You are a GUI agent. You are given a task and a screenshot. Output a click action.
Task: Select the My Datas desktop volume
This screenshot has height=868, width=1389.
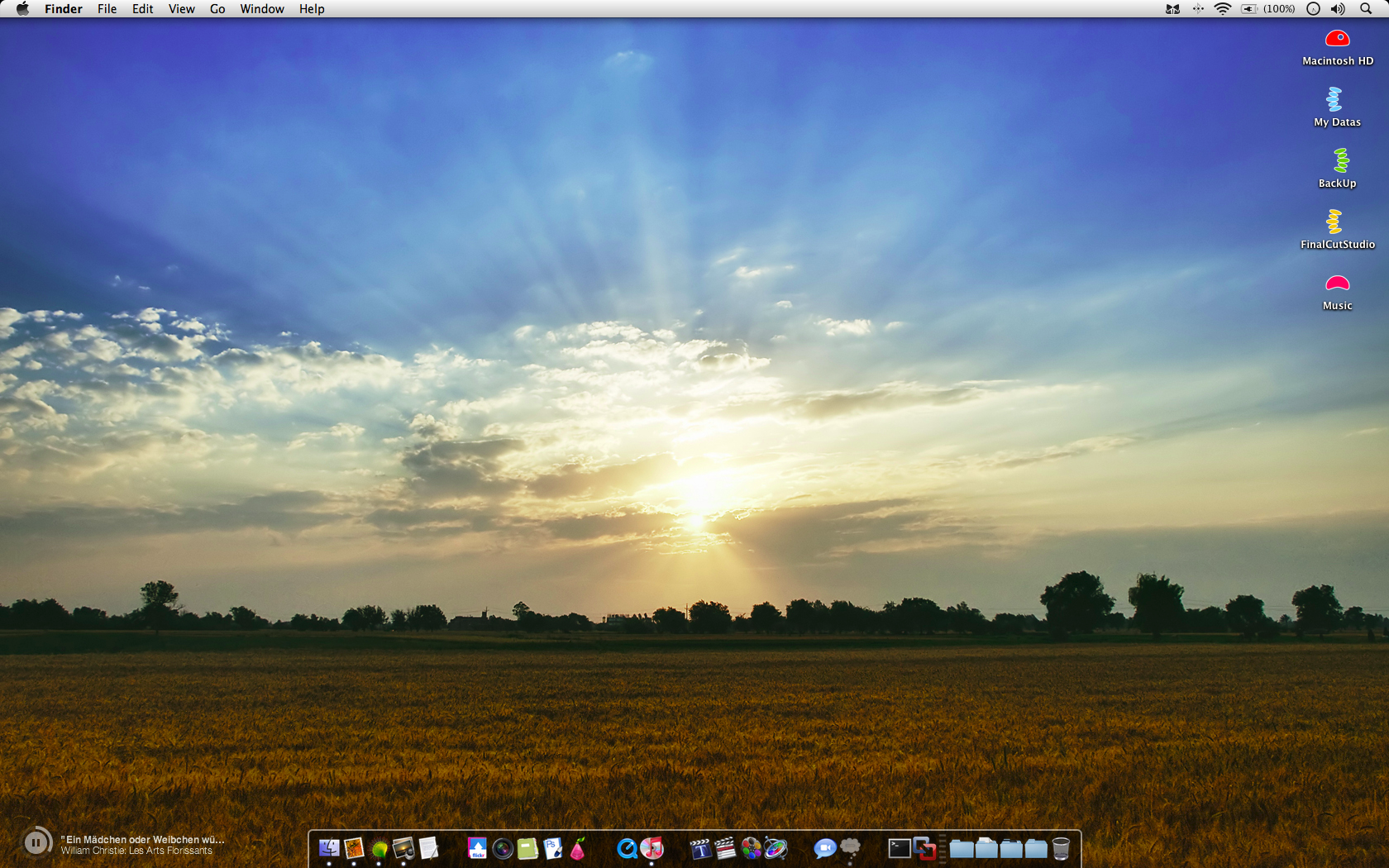click(1338, 108)
